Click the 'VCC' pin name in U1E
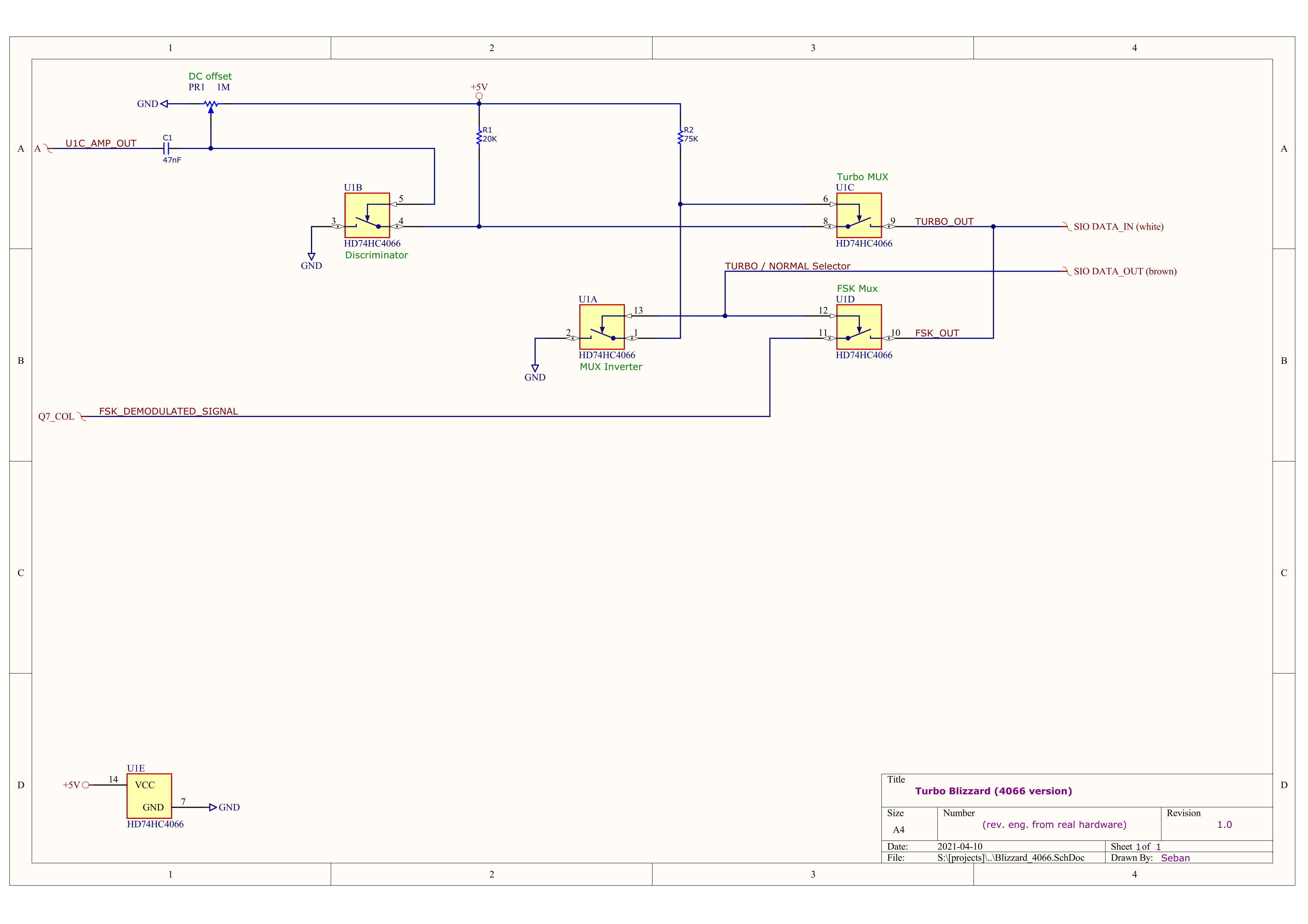The width and height of the screenshot is (1308, 924). point(145,785)
